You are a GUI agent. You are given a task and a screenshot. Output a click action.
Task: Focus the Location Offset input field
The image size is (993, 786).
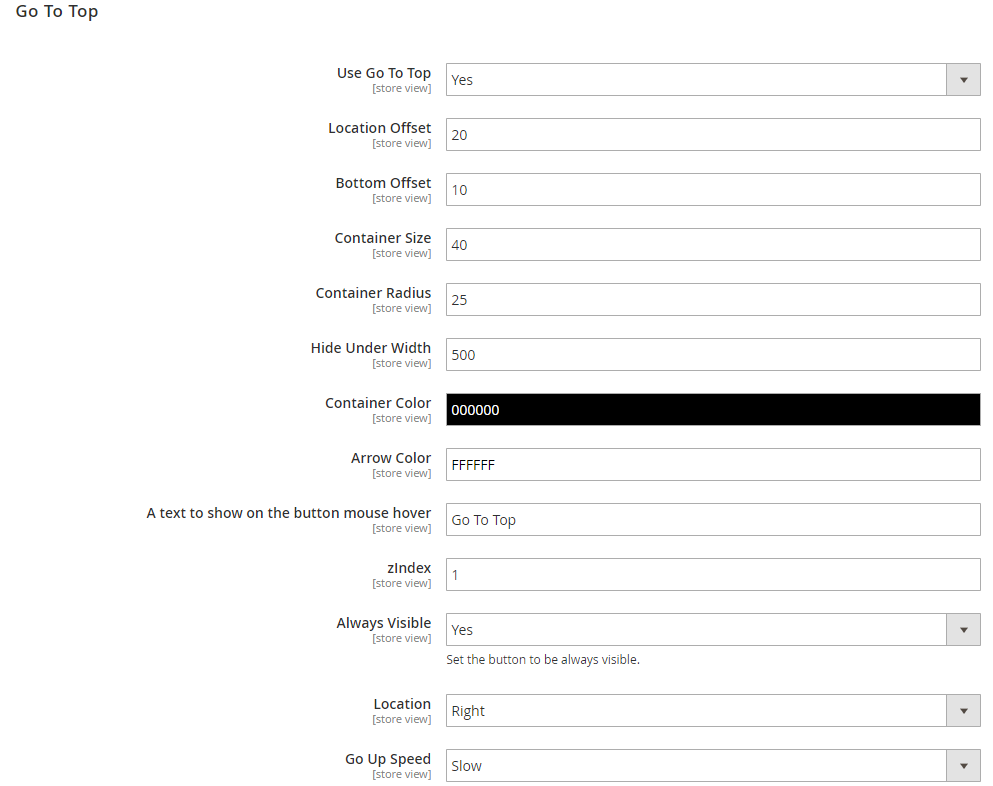pos(713,134)
